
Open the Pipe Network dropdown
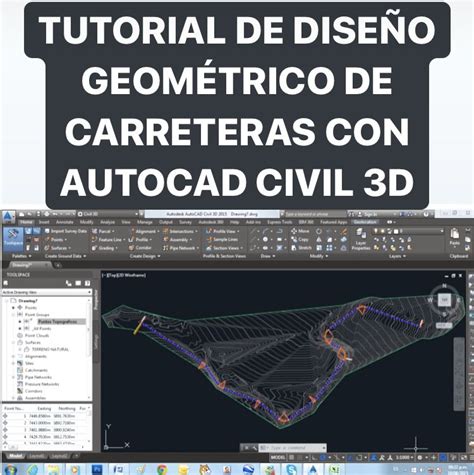[x=181, y=248]
